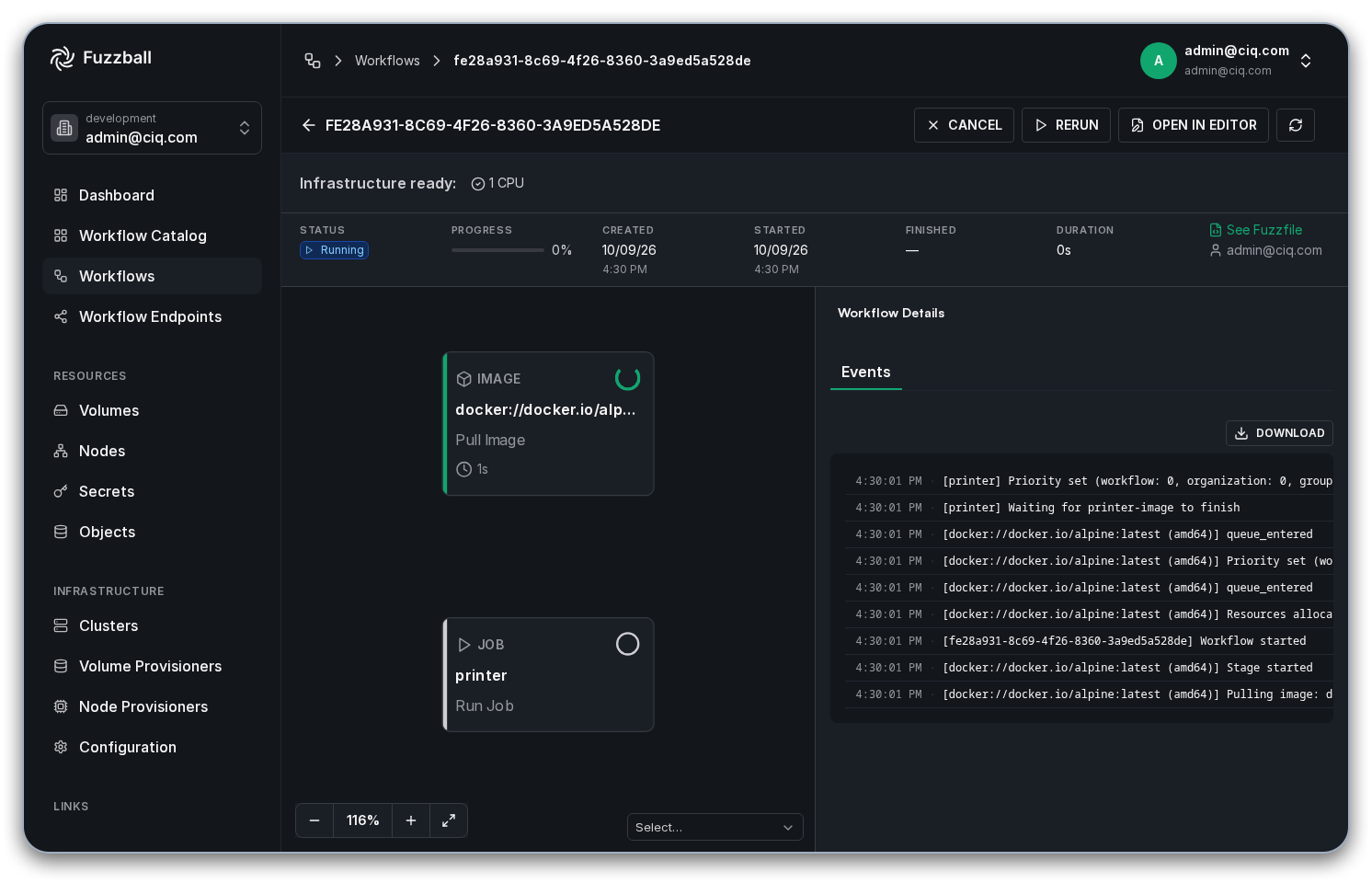Click the image node loading spinner
This screenshot has height=883, width=1372.
(627, 378)
